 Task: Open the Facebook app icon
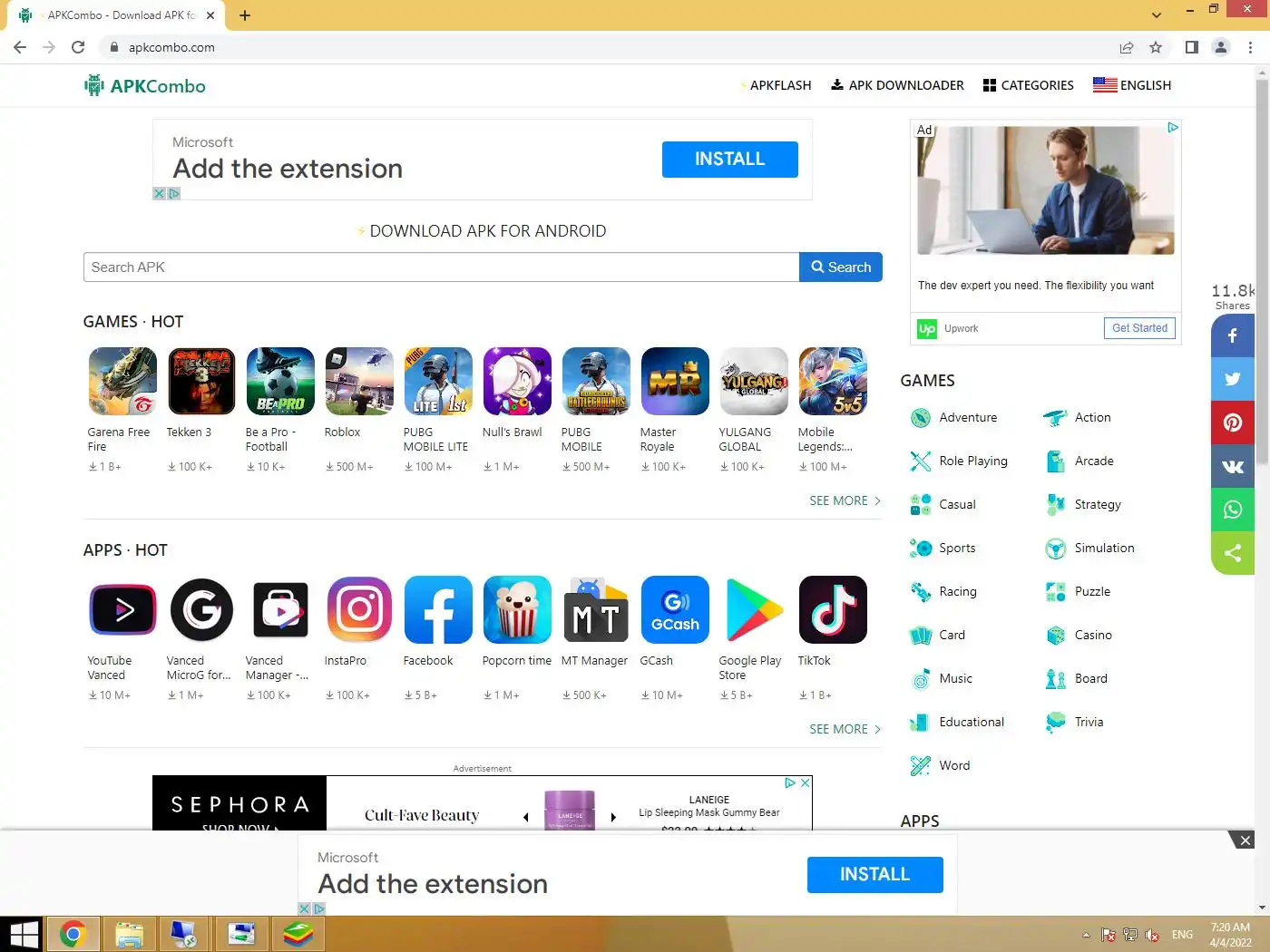(x=438, y=610)
